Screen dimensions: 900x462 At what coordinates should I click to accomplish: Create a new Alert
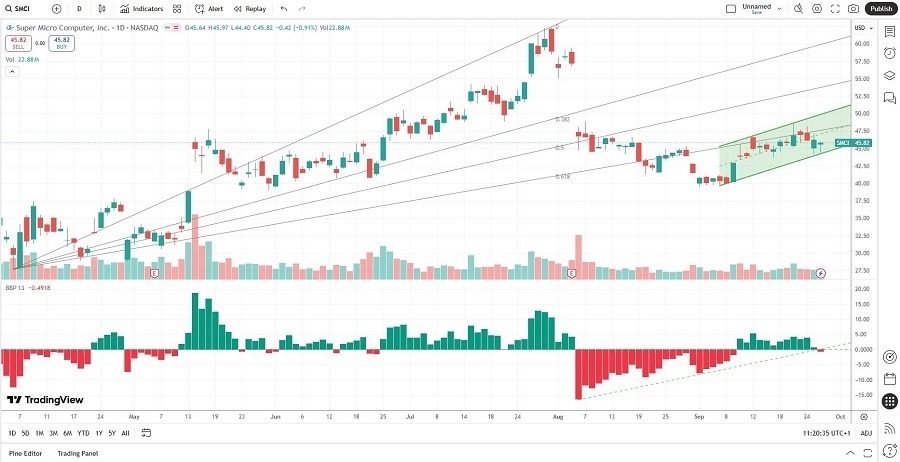pos(210,8)
